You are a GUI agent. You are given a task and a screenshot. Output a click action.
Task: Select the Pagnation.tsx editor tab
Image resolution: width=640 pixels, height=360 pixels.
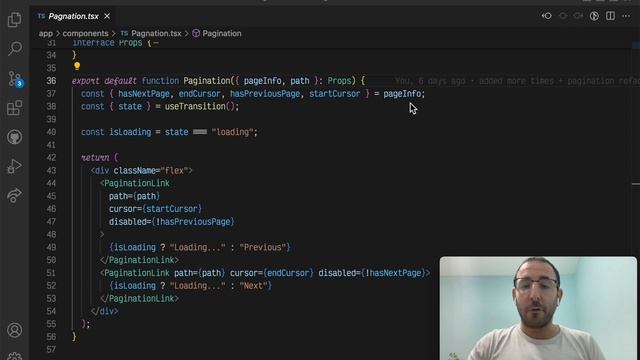pyautogui.click(x=73, y=16)
